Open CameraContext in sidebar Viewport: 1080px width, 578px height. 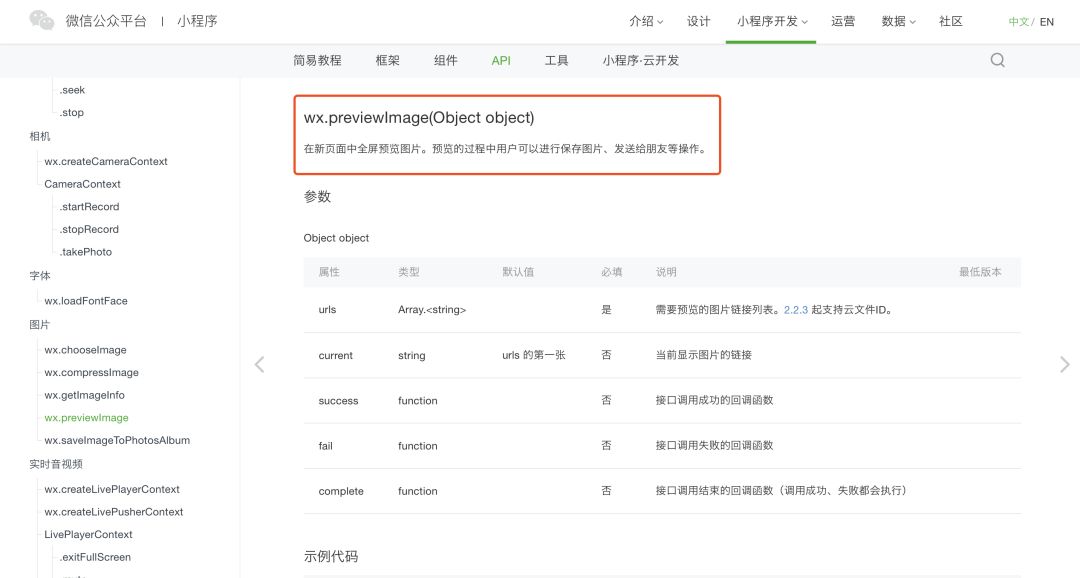tap(83, 184)
